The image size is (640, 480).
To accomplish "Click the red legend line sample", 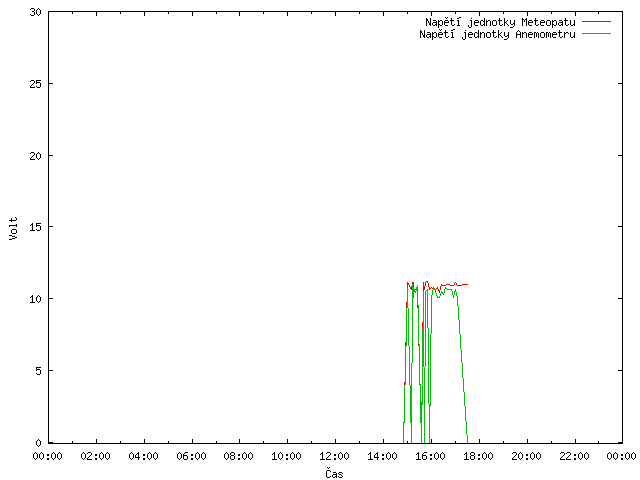I will coord(596,21).
